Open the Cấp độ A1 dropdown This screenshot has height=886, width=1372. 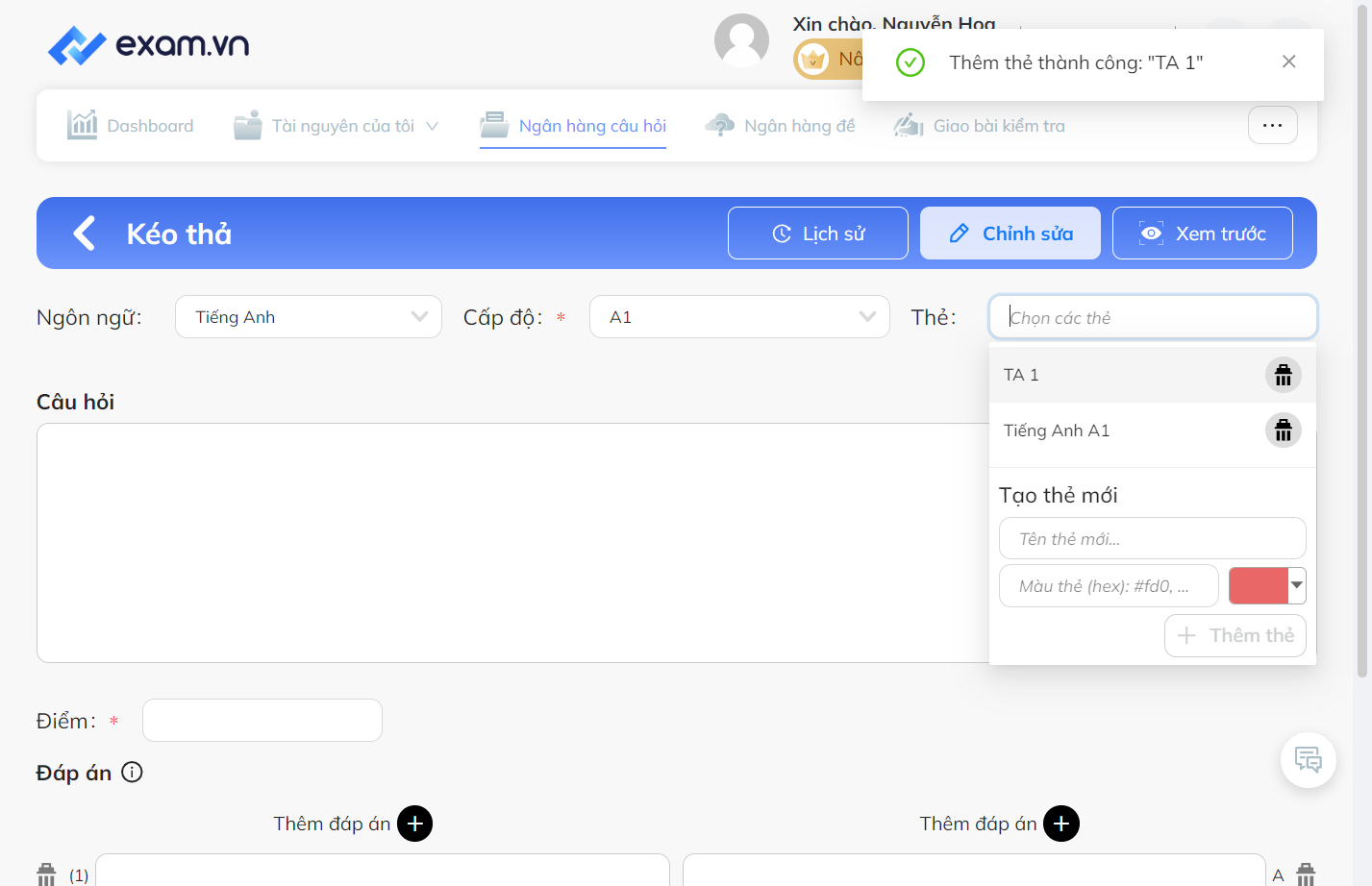[x=739, y=317]
